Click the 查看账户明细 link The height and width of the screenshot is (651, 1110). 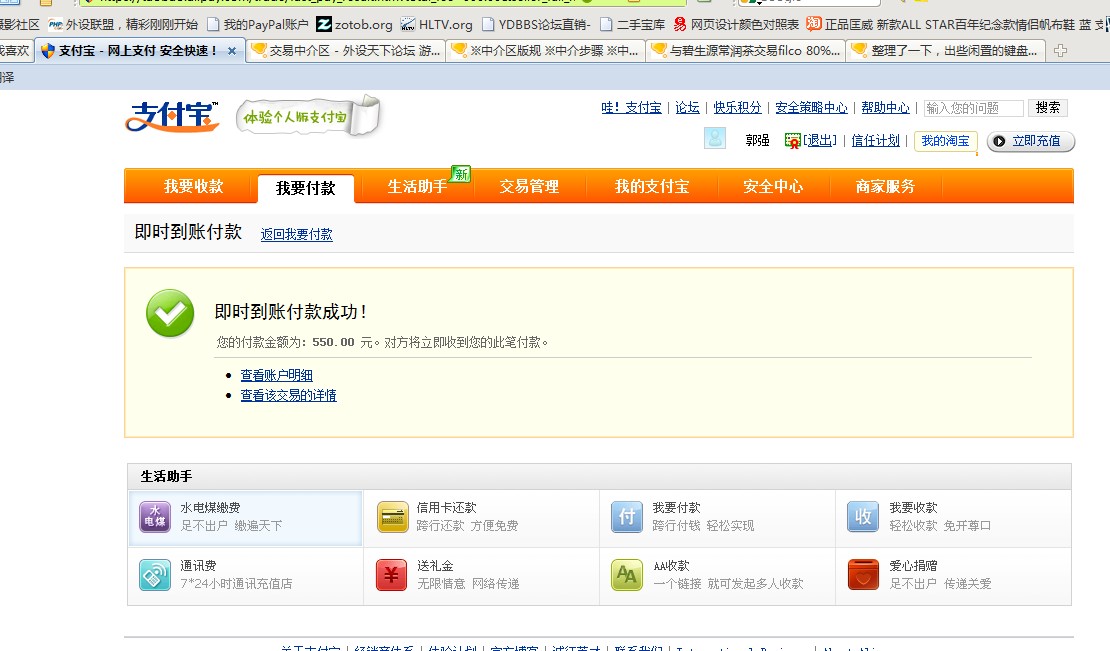point(276,375)
